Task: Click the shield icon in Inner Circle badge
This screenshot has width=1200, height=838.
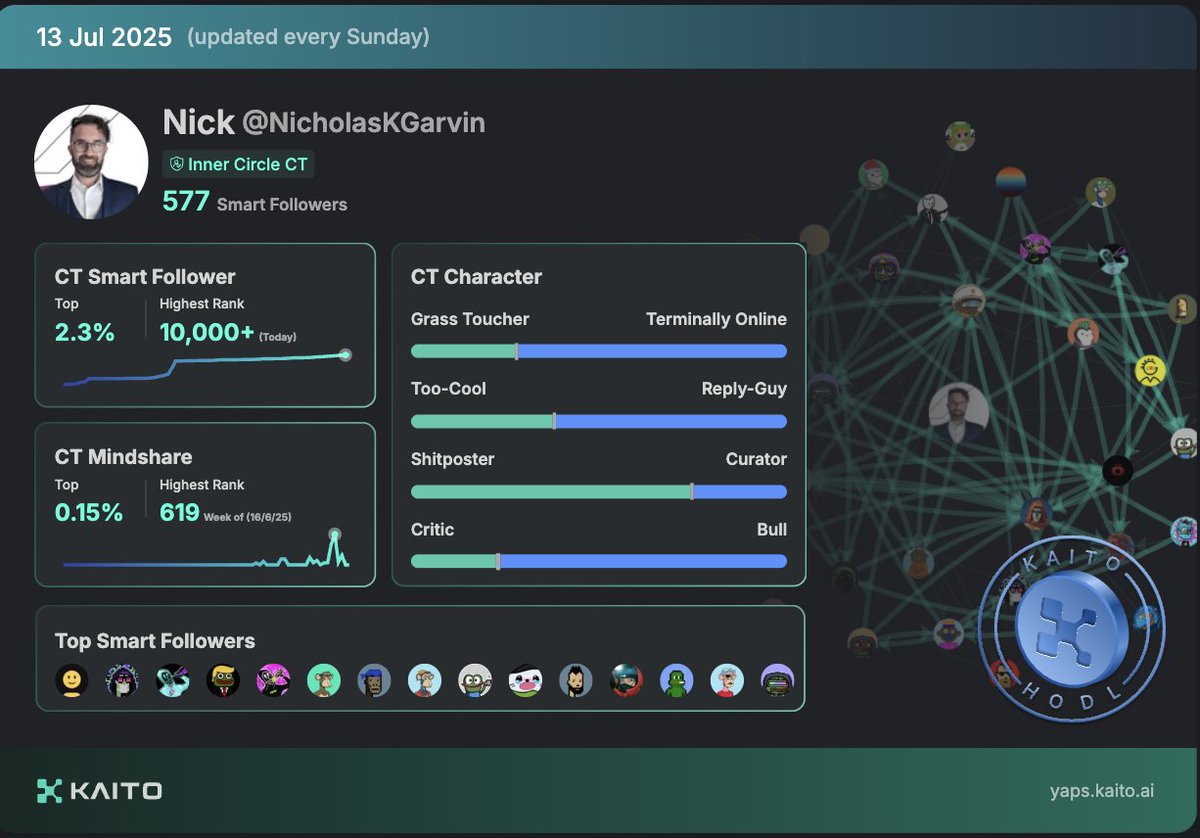Action: coord(177,165)
